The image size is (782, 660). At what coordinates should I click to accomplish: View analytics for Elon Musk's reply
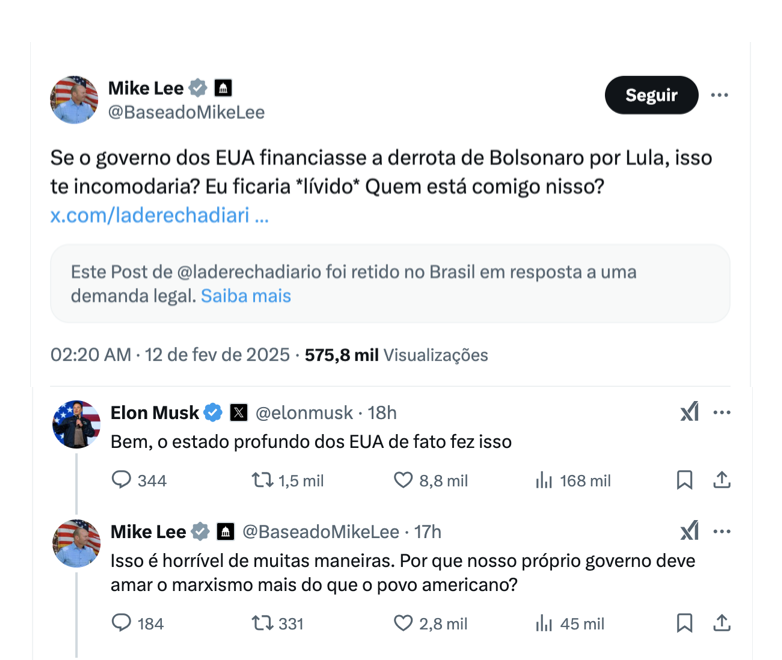tap(545, 481)
